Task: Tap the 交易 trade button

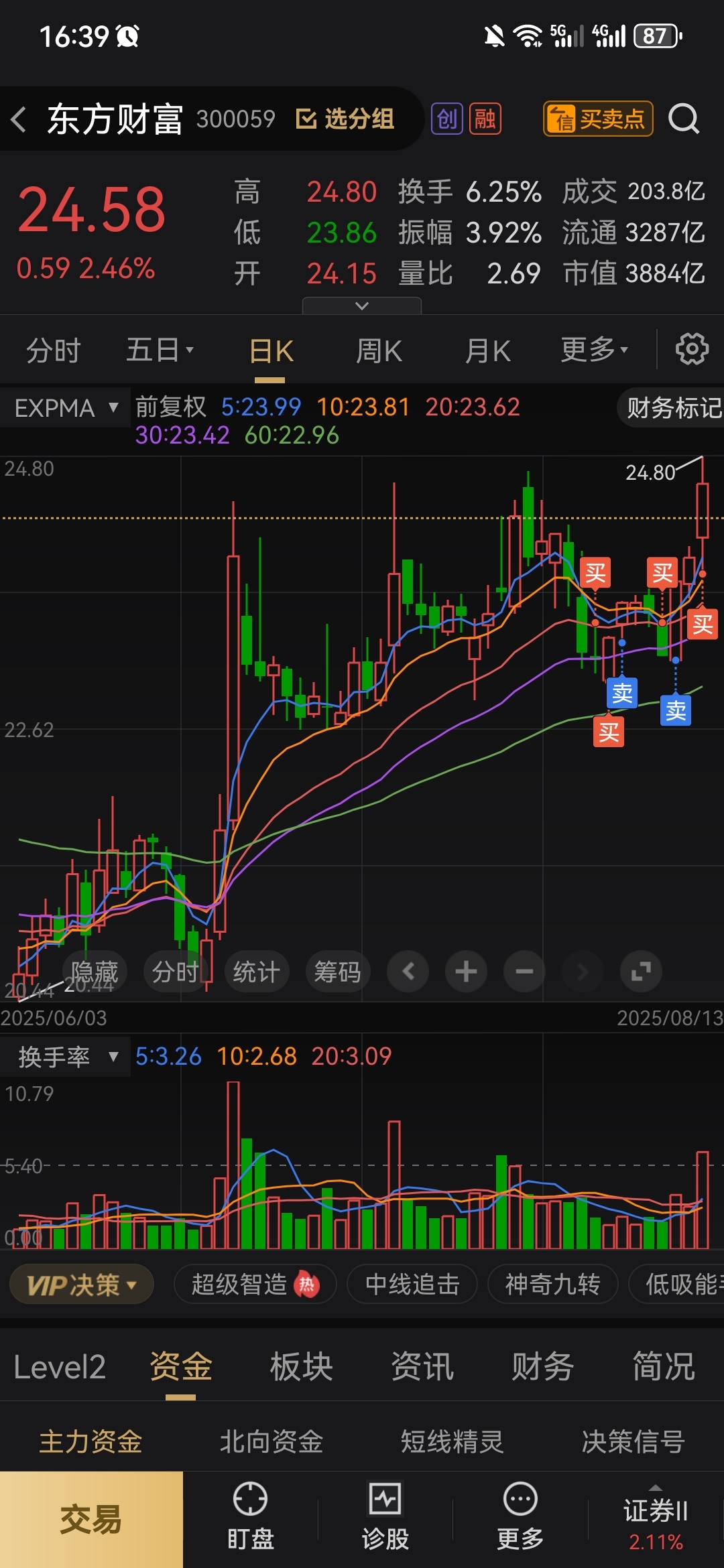Action: tap(91, 1519)
